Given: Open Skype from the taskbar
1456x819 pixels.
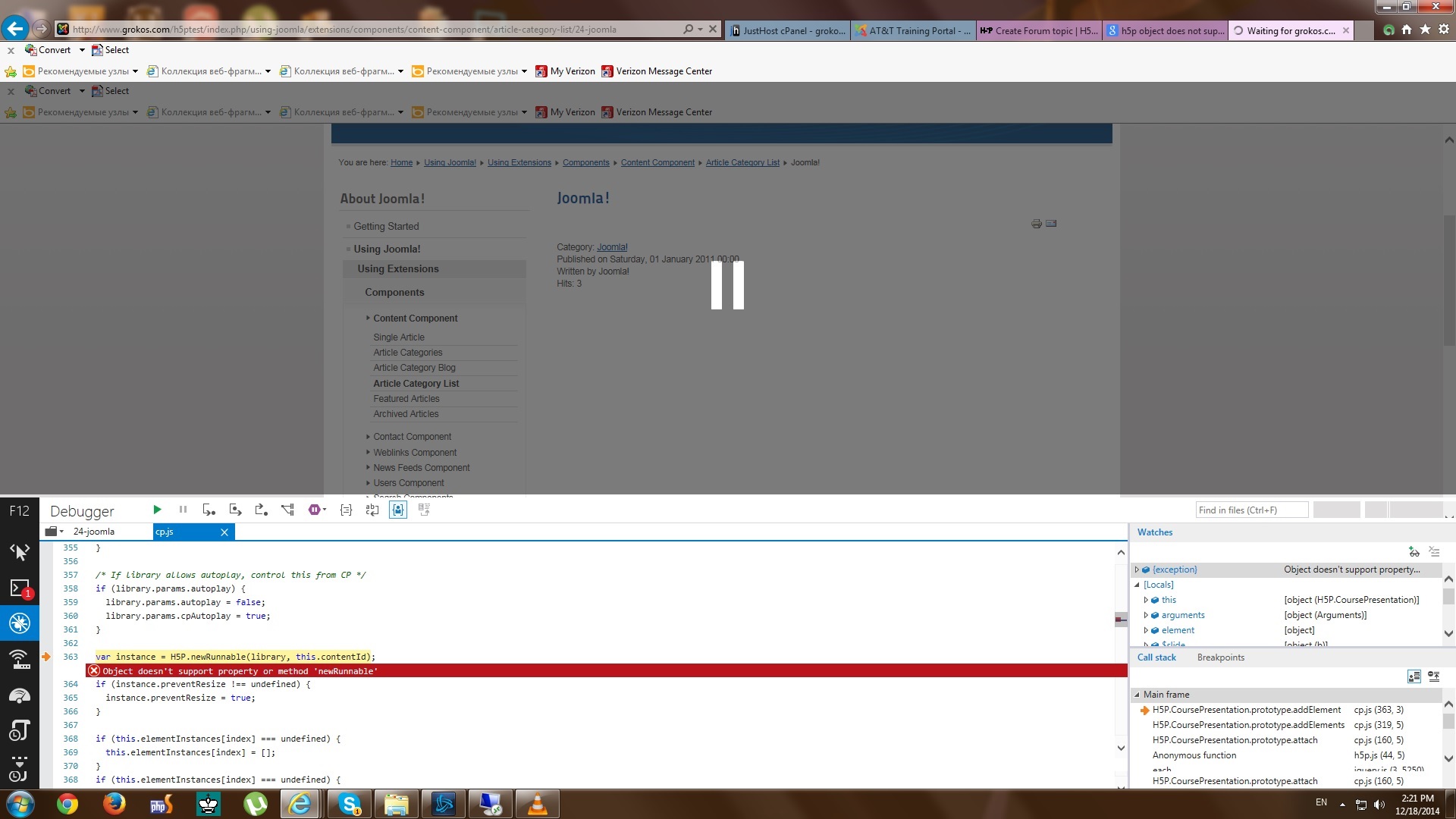Looking at the screenshot, I should click(350, 804).
